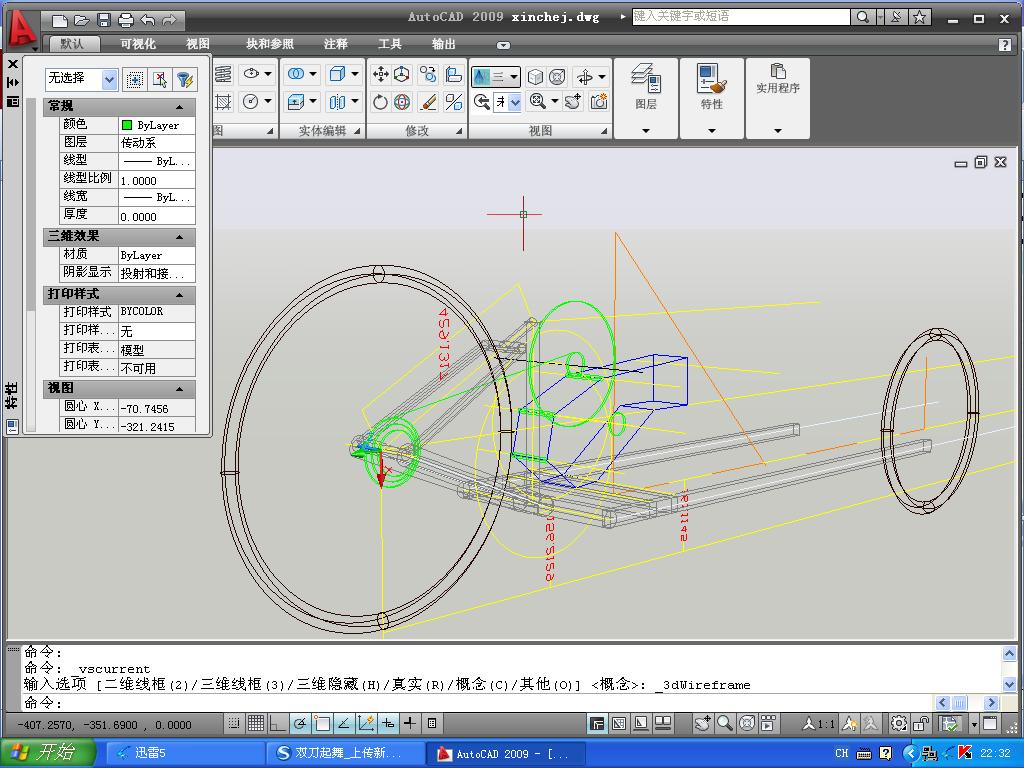Viewport: 1024px width, 768px height.
Task: Choose the Rotate tool in Modify panel
Action: [381, 102]
